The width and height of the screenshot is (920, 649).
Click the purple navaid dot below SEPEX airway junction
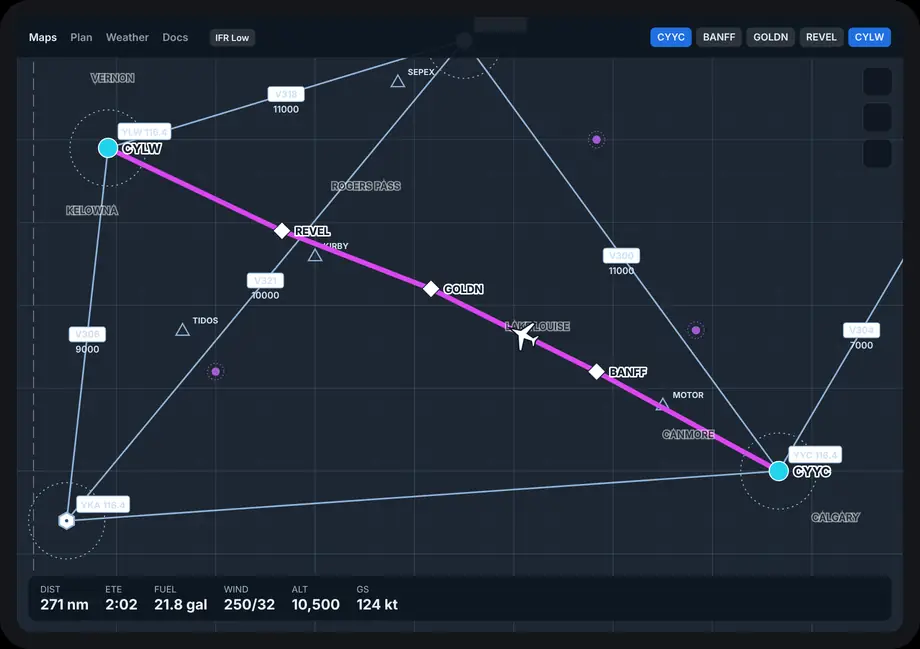pos(596,140)
